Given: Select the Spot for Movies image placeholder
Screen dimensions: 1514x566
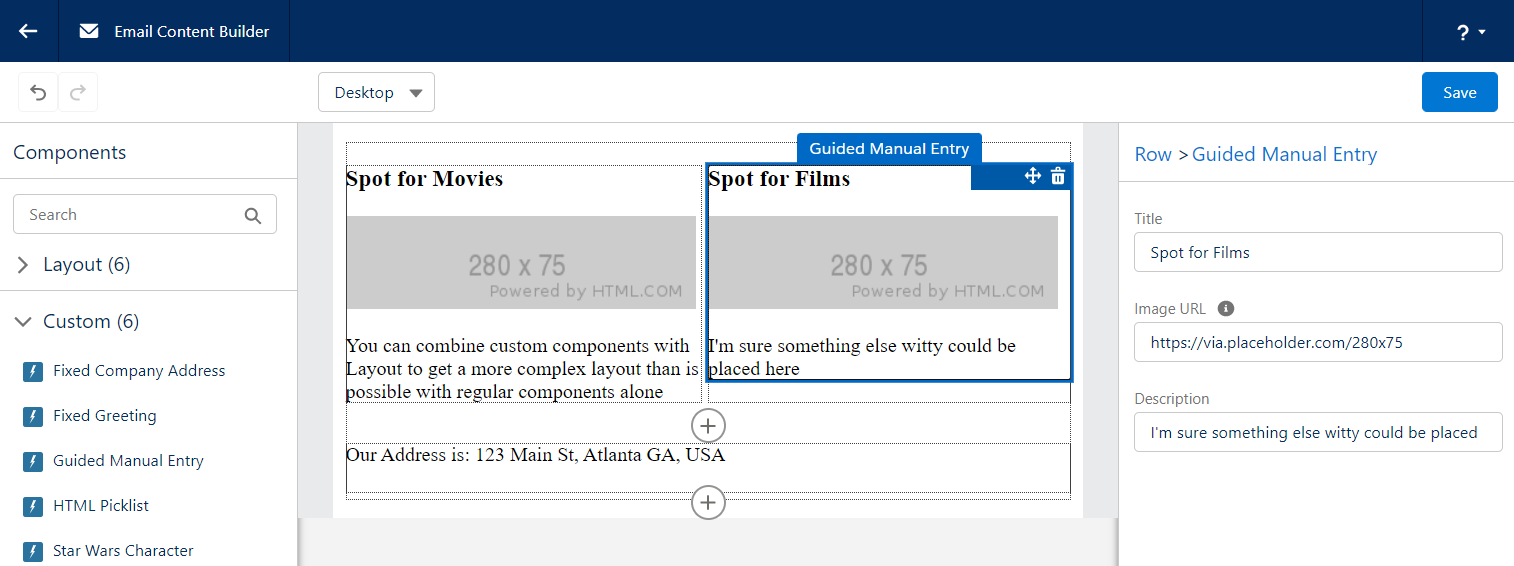Looking at the screenshot, I should tap(521, 262).
